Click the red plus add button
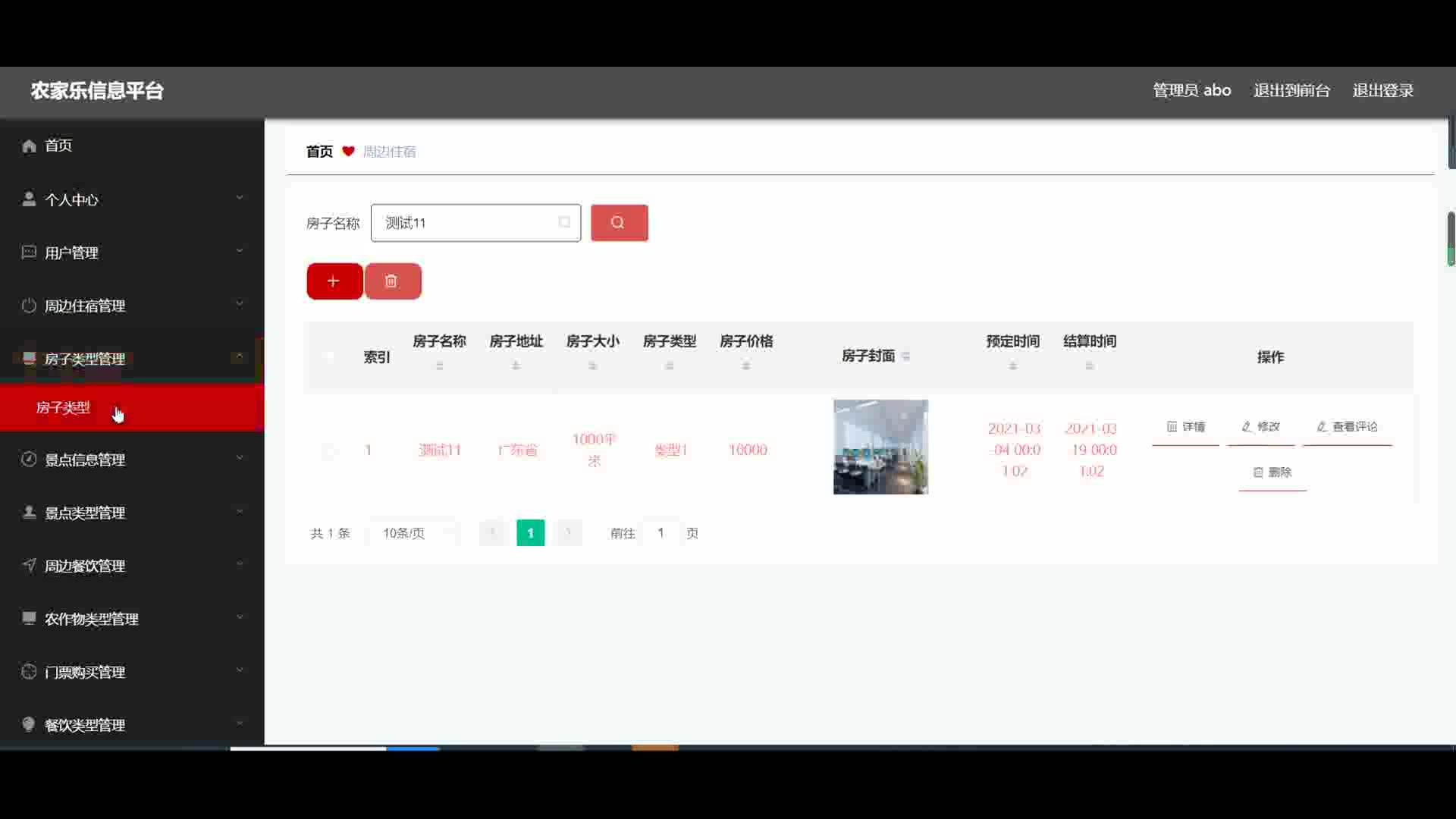The width and height of the screenshot is (1456, 819). coord(334,281)
